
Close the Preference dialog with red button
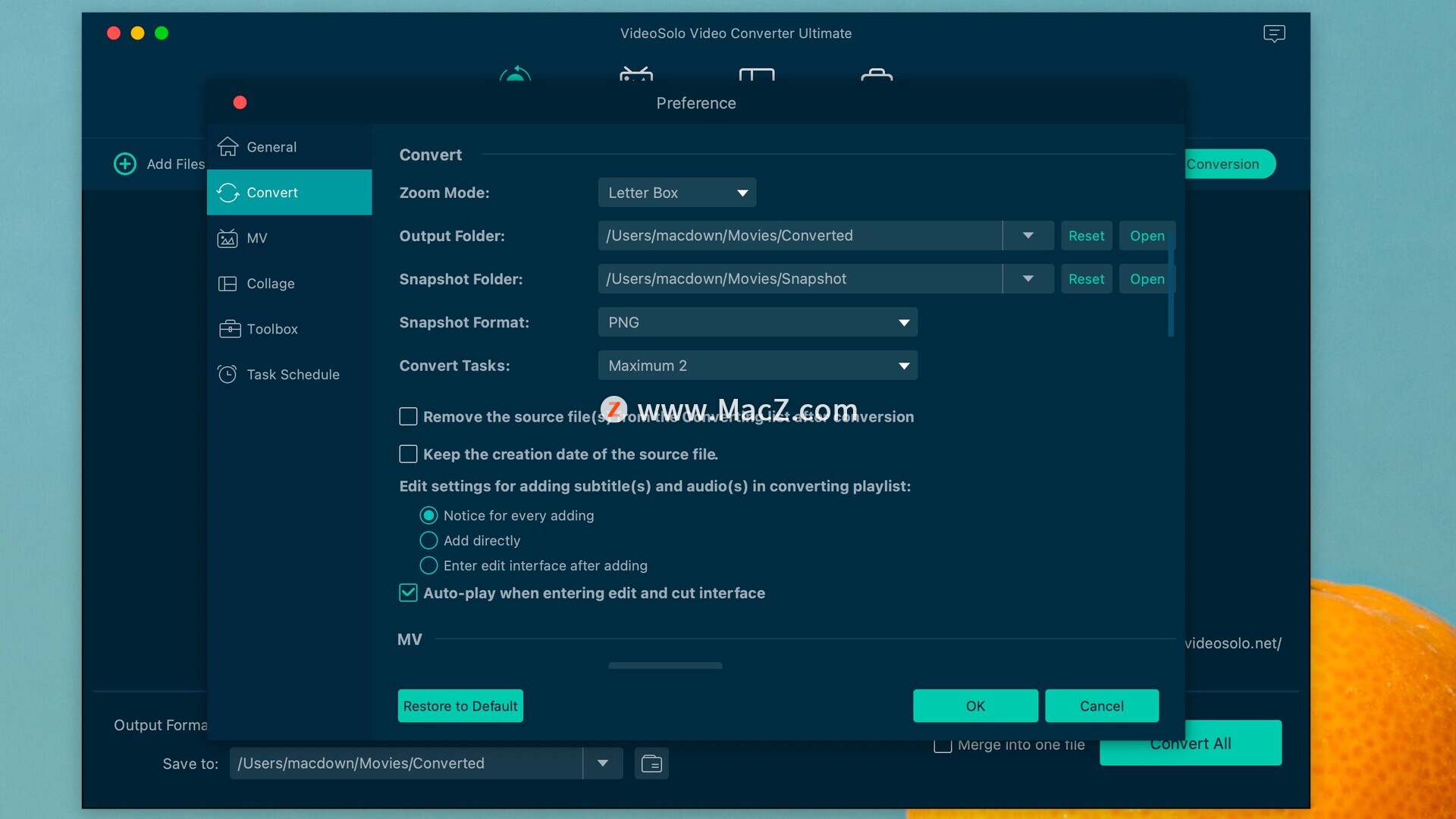pos(240,102)
